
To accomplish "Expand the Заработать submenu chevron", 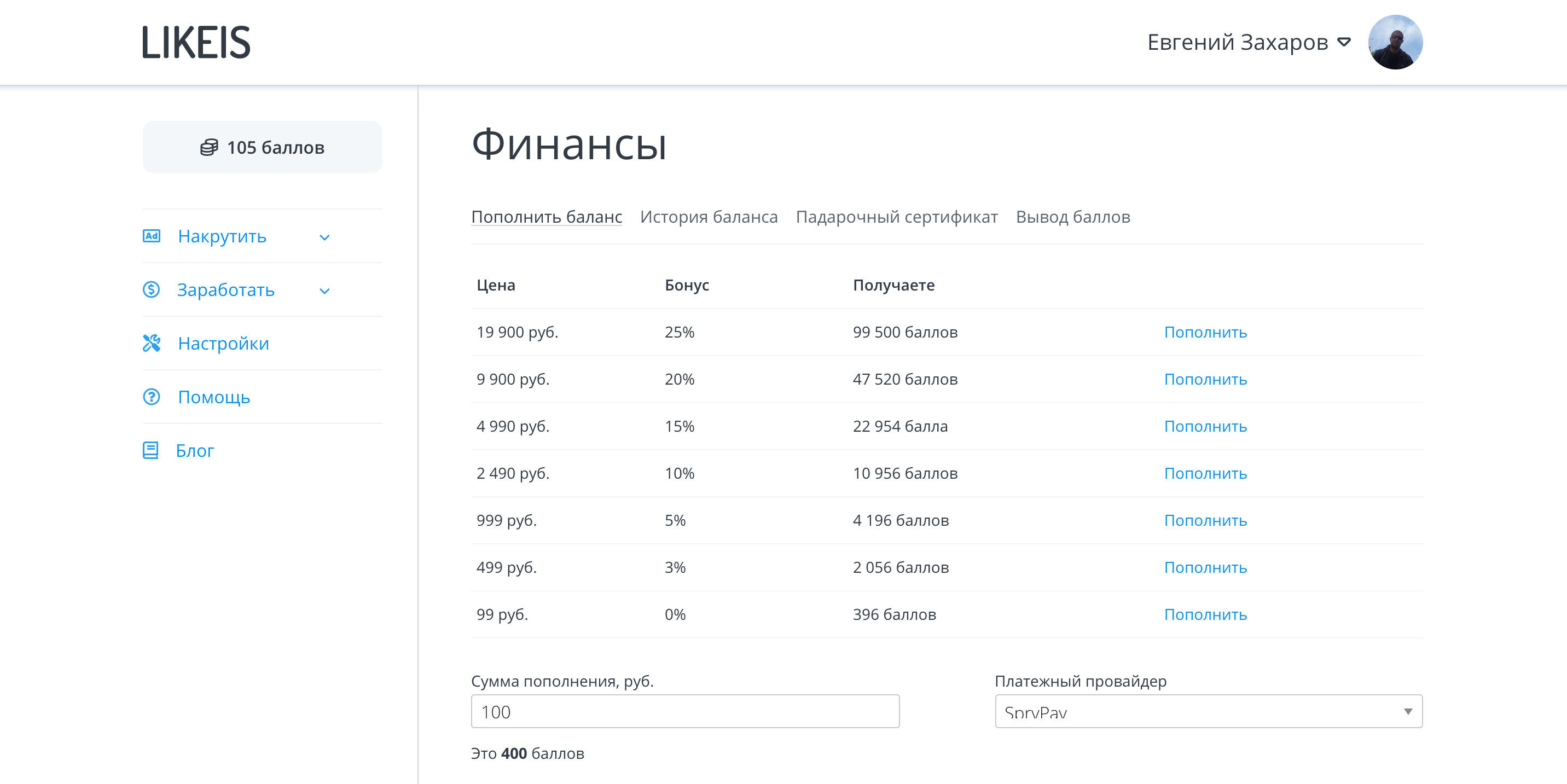I will tap(324, 291).
